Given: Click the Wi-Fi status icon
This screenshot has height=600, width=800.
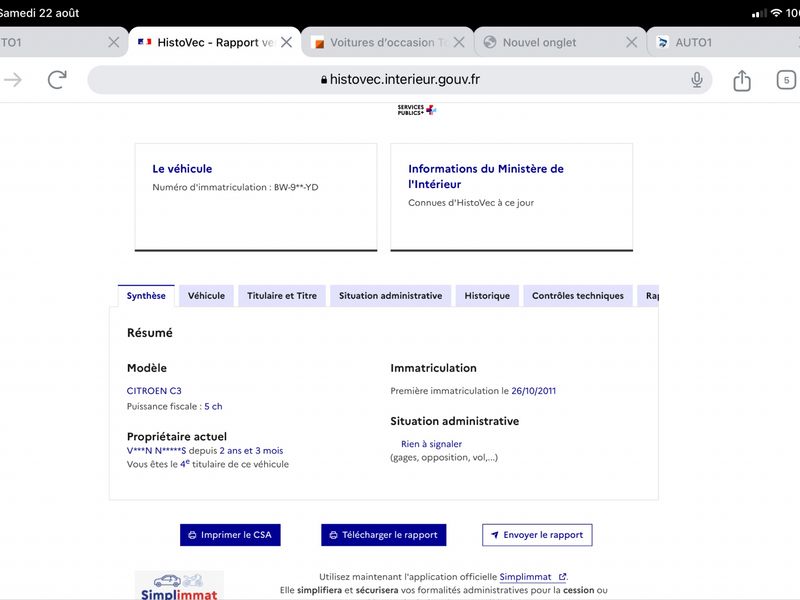Looking at the screenshot, I should pos(776,13).
